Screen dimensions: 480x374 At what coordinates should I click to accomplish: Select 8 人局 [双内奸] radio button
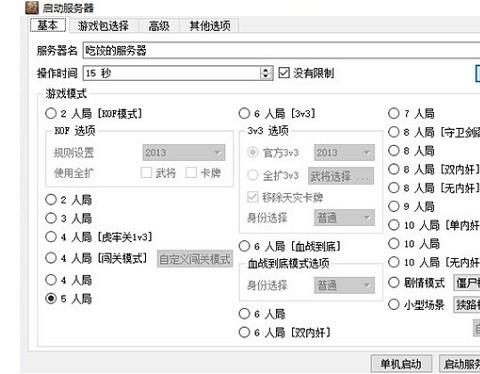pos(393,169)
